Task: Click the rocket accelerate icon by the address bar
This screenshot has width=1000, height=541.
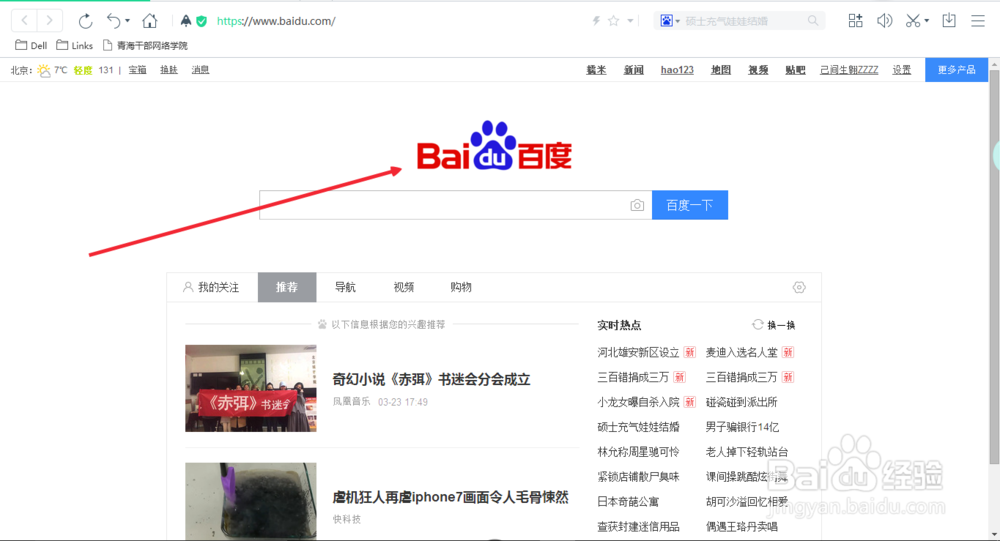Action: 186,21
